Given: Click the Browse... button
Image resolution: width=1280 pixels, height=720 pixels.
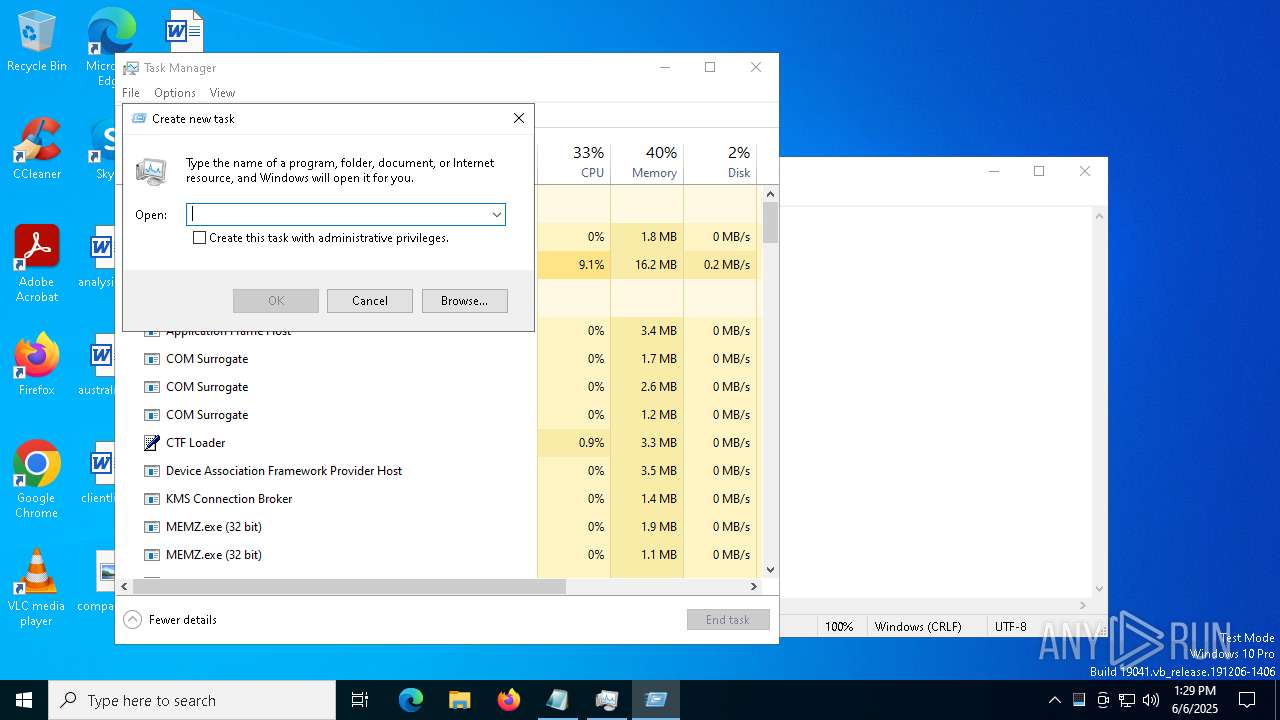Looking at the screenshot, I should pyautogui.click(x=465, y=301).
